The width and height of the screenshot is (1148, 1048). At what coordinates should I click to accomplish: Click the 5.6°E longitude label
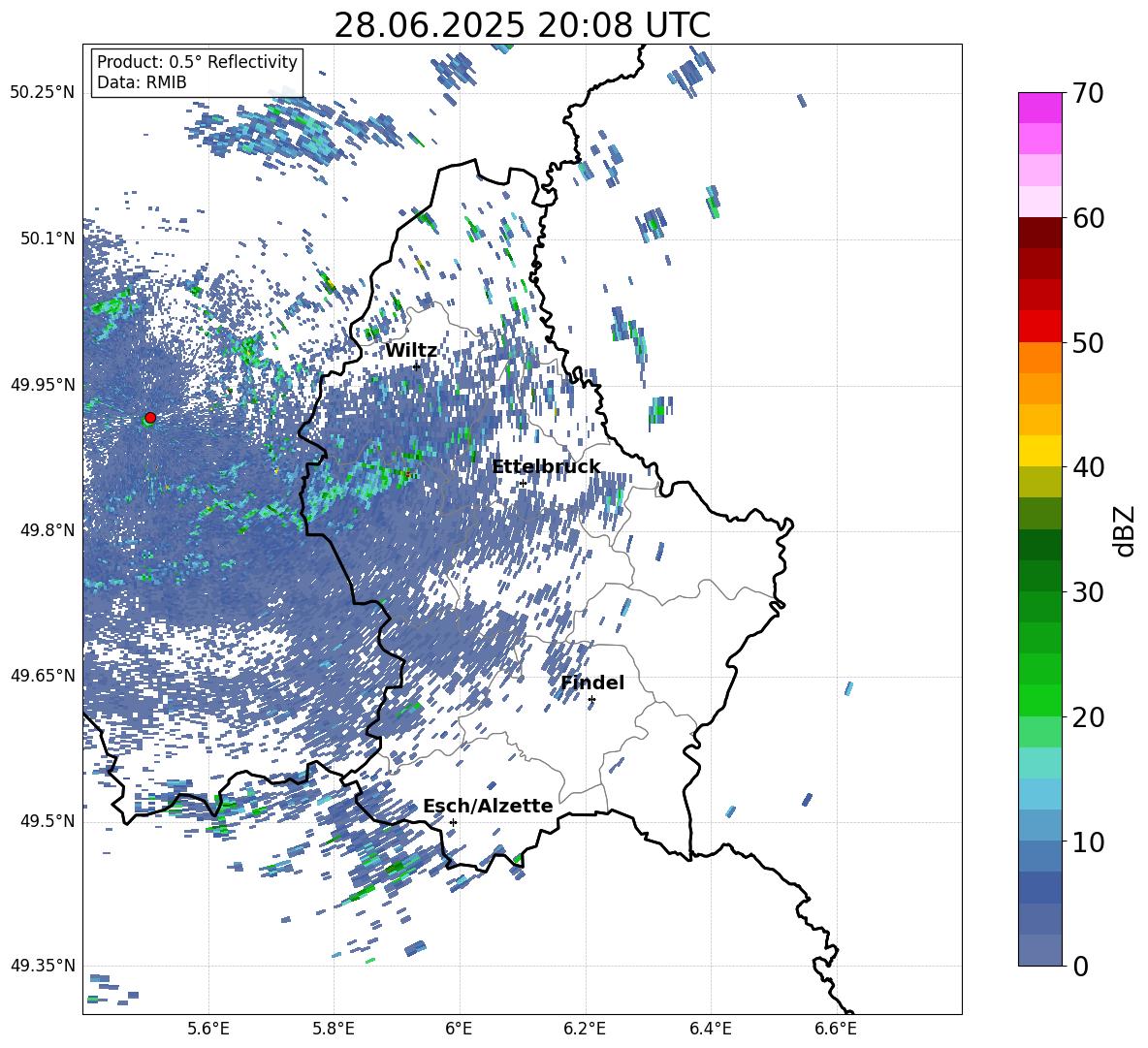click(208, 1029)
